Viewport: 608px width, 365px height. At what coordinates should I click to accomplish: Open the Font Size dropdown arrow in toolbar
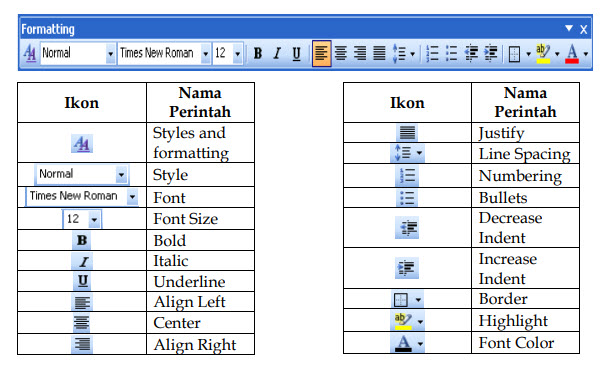[x=238, y=54]
